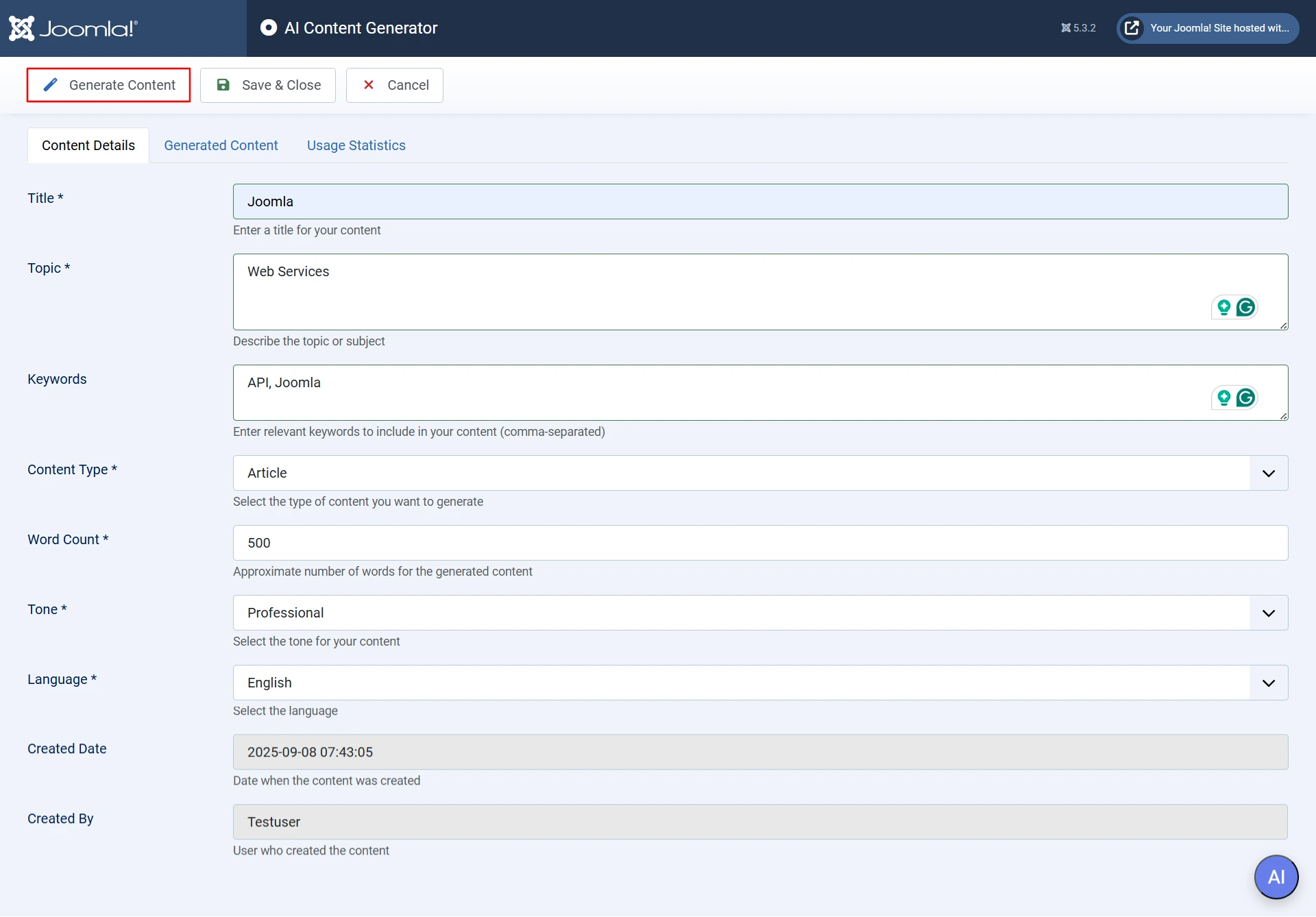This screenshot has height=917, width=1316.
Task: Click 'User who created the content' hint
Action: 310,851
